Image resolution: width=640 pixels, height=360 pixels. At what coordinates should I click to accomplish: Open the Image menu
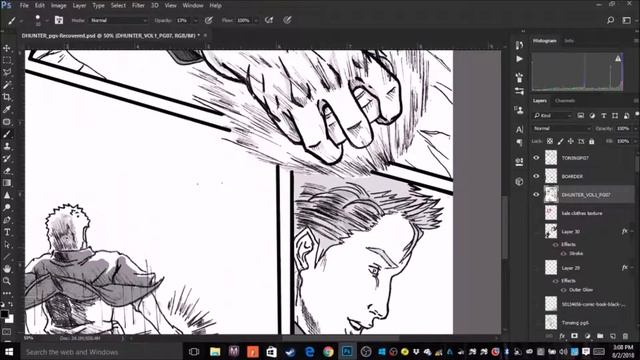click(x=58, y=6)
